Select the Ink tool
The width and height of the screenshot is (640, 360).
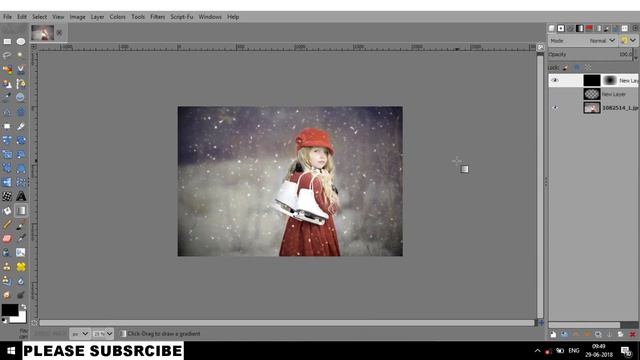(x=7, y=253)
